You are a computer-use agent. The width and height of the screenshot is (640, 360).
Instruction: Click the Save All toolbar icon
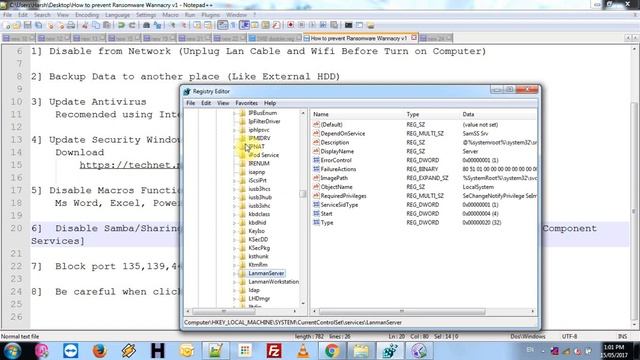coord(38,25)
